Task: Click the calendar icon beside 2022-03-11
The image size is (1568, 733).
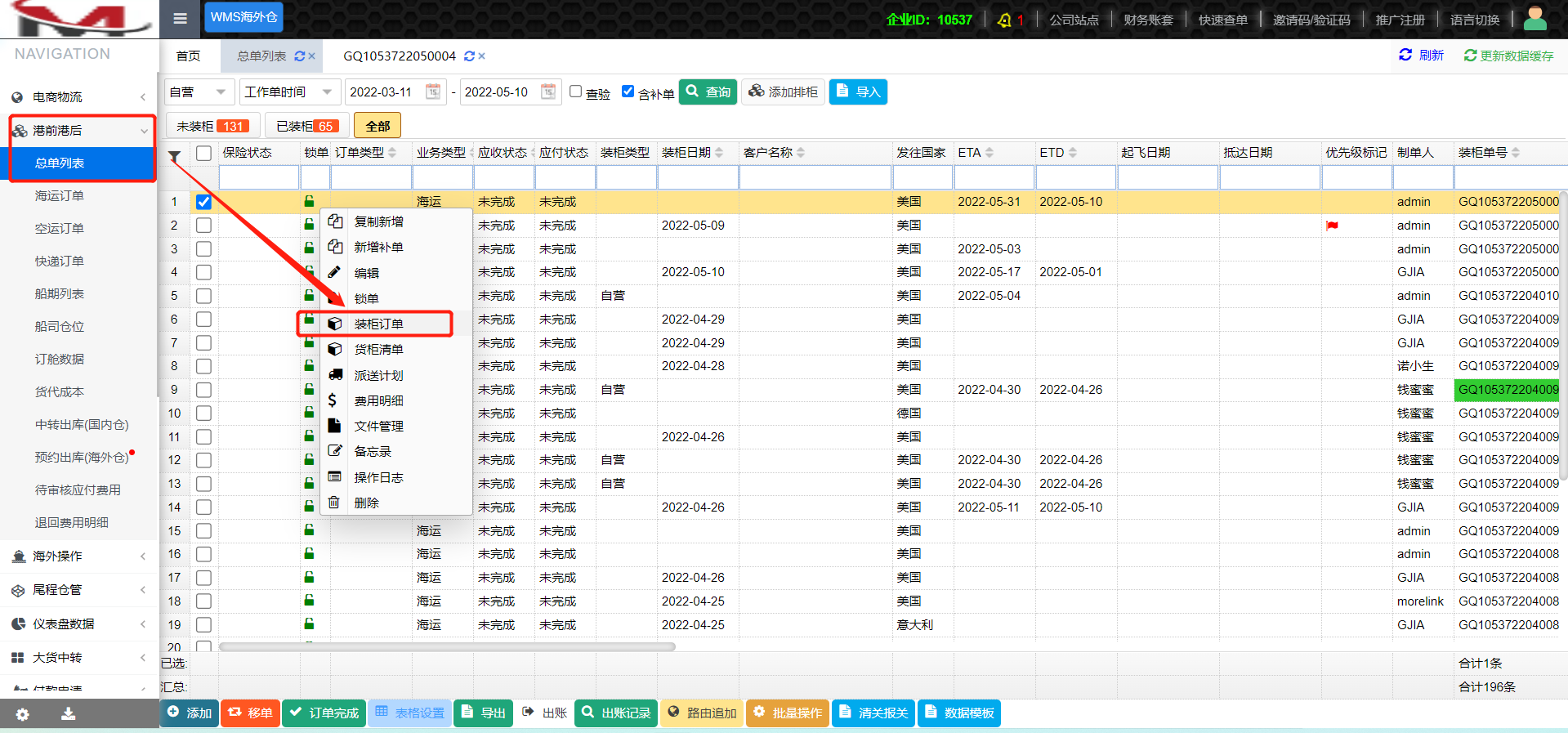Action: [x=433, y=92]
